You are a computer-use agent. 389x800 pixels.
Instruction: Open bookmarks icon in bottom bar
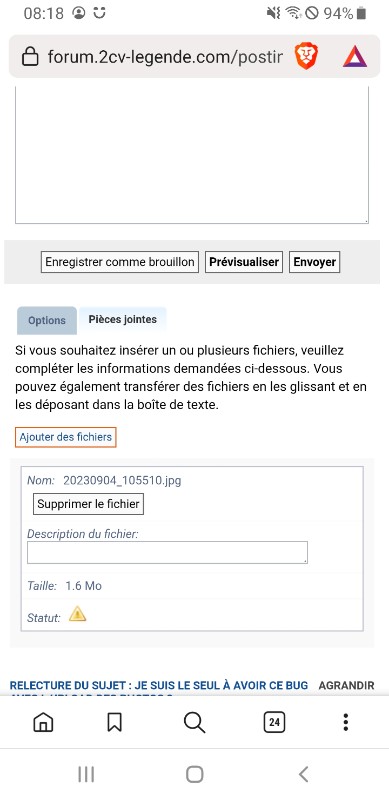tap(114, 722)
